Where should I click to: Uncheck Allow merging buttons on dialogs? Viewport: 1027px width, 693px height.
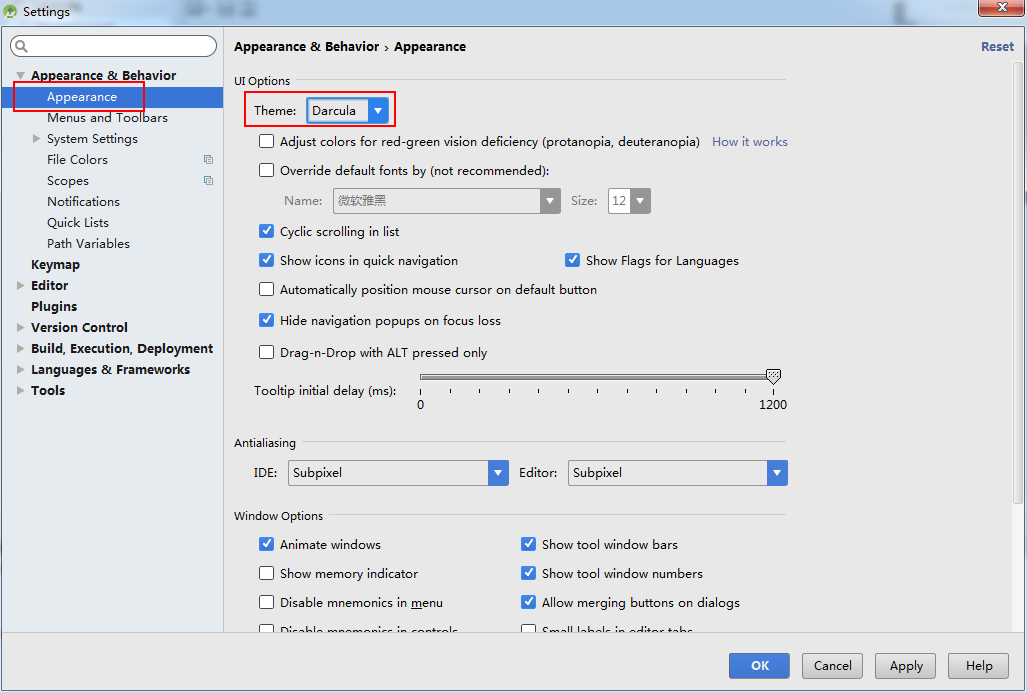[x=529, y=602]
